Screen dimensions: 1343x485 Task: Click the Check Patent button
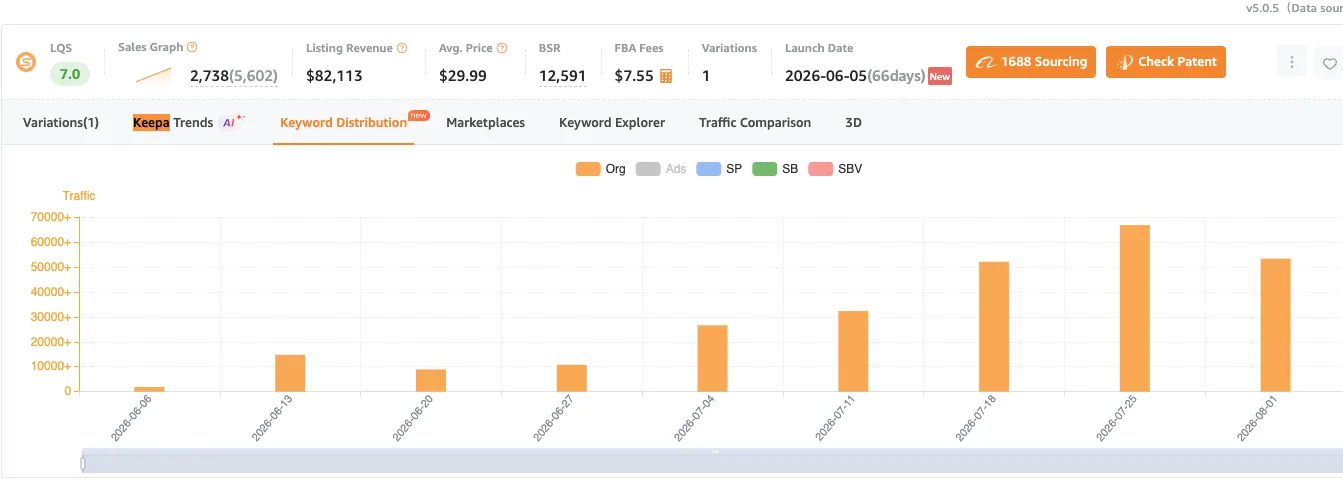click(1166, 62)
